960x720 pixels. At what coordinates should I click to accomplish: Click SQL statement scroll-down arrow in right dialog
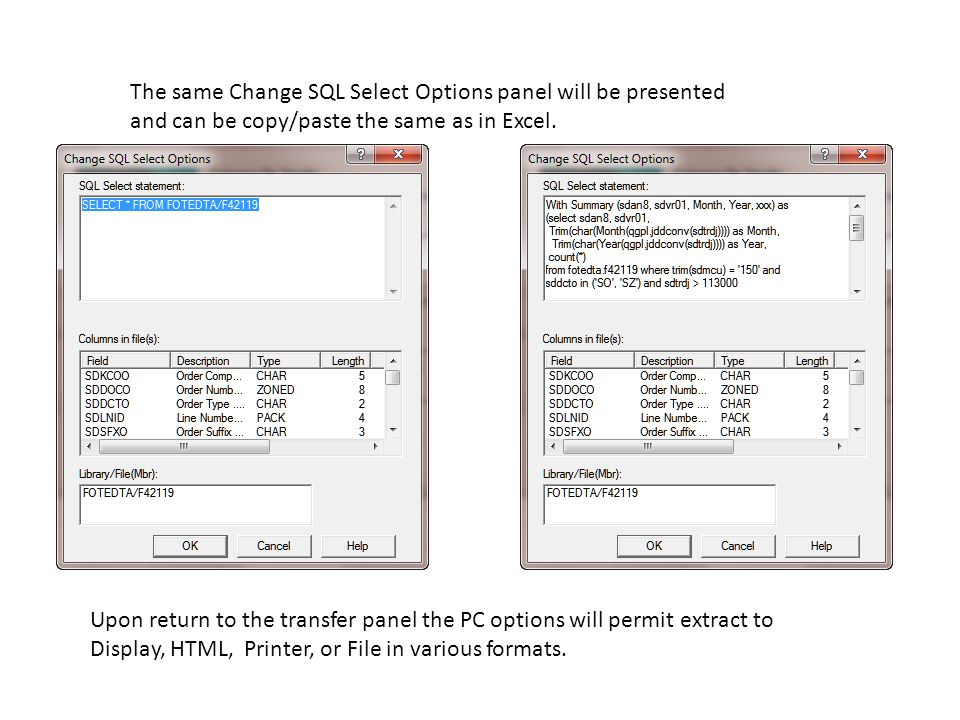pyautogui.click(x=857, y=291)
